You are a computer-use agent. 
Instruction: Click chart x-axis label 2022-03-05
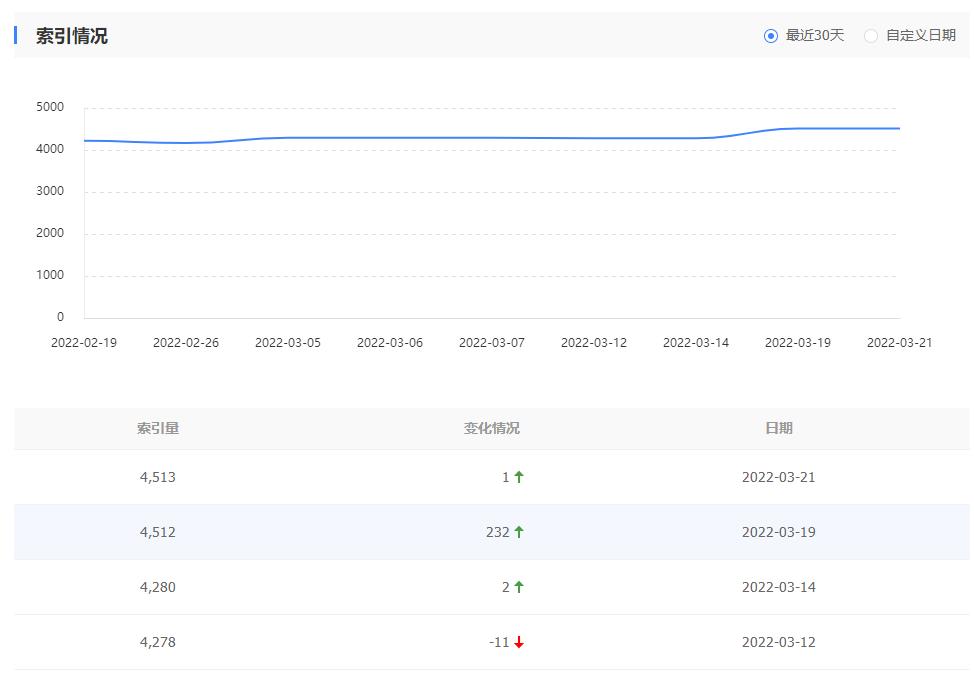(288, 343)
